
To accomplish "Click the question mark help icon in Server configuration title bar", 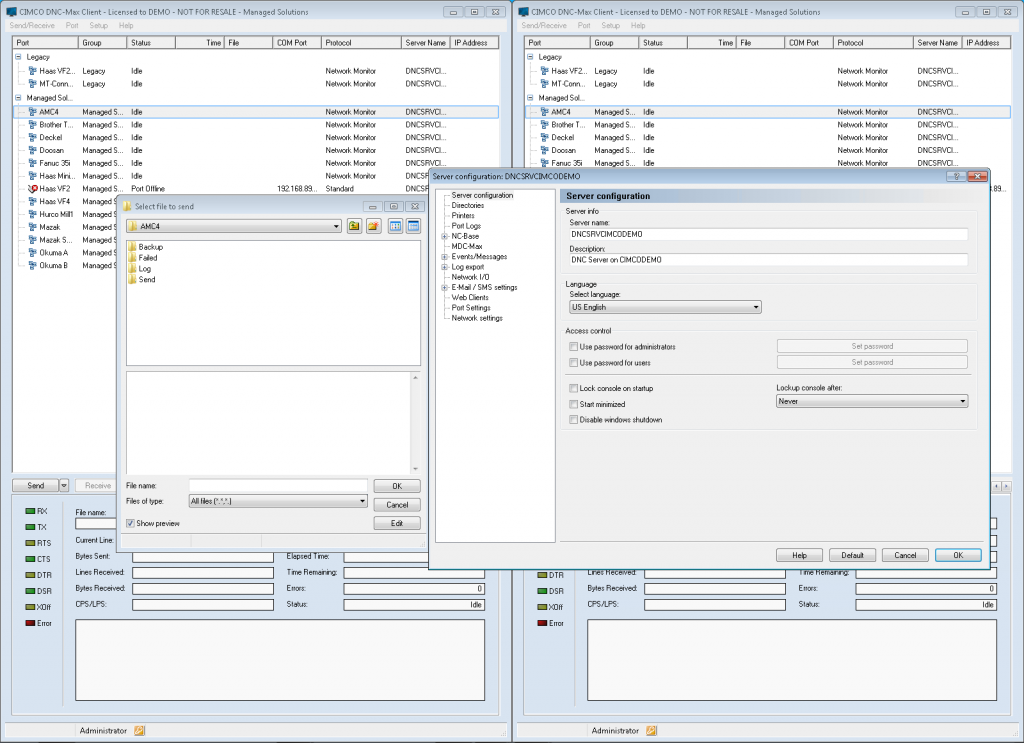I will (956, 176).
